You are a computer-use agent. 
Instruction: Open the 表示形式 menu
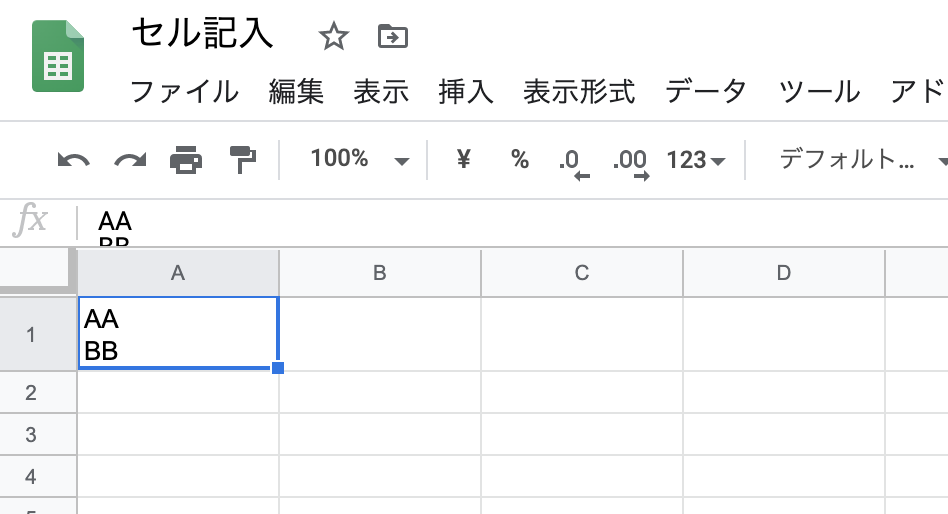(x=579, y=92)
